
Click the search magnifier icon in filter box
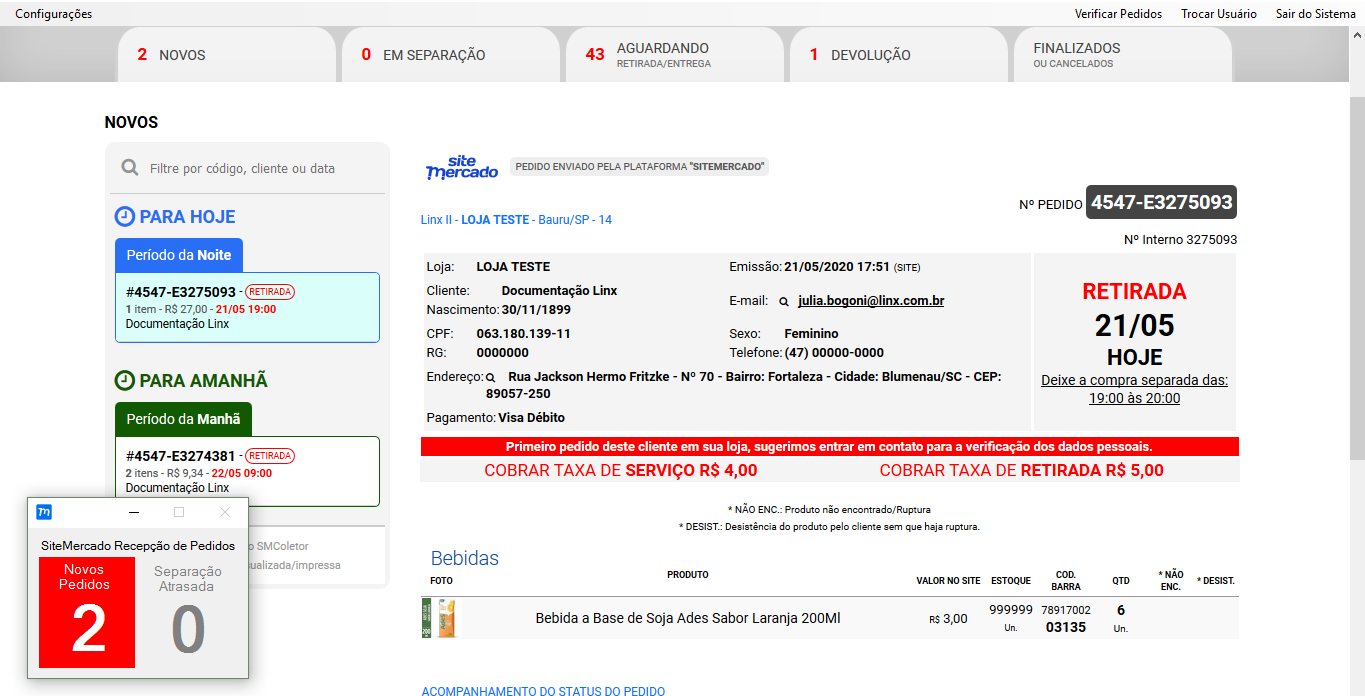click(130, 168)
